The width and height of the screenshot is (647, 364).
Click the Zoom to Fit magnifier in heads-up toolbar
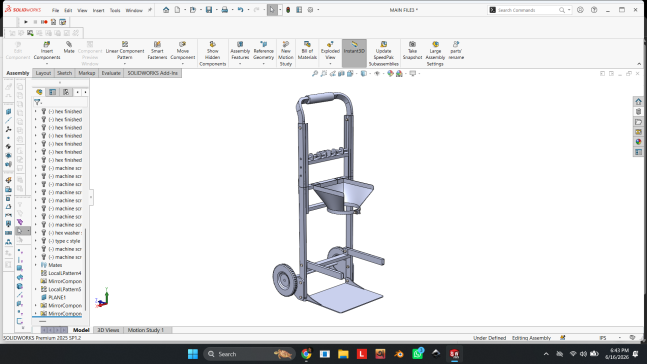pos(315,73)
